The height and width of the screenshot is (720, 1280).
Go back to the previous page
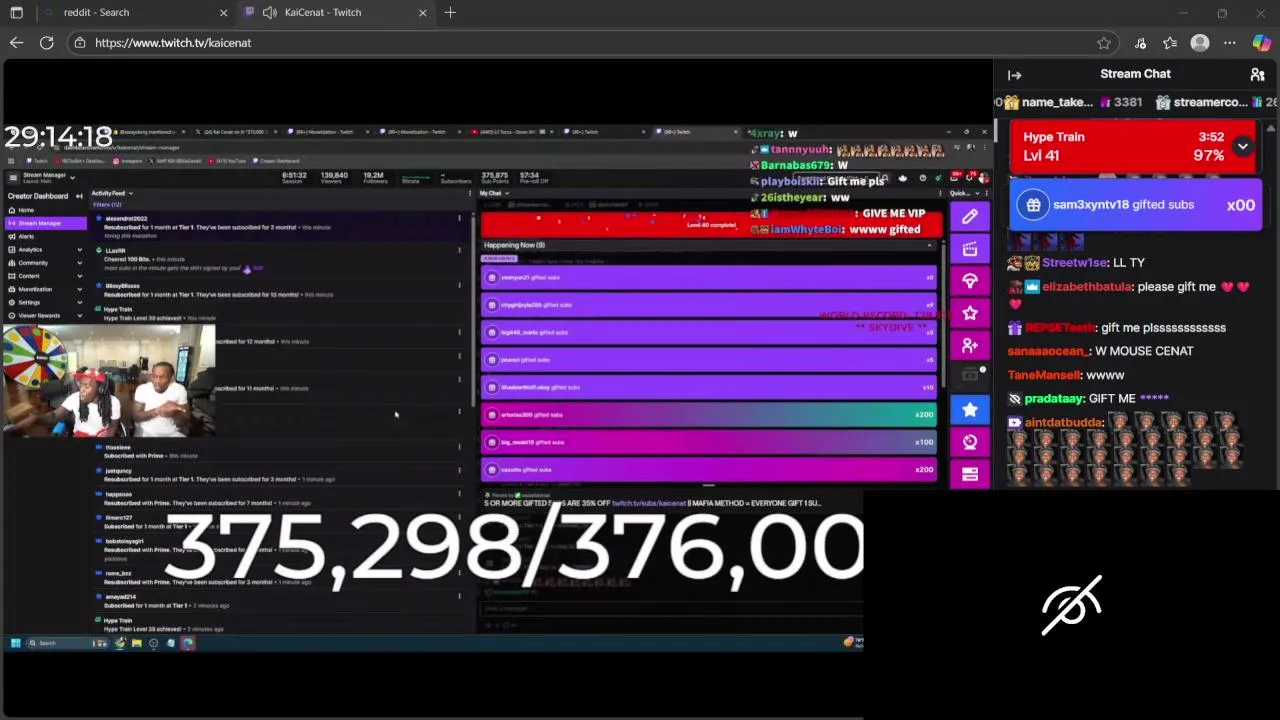[16, 43]
